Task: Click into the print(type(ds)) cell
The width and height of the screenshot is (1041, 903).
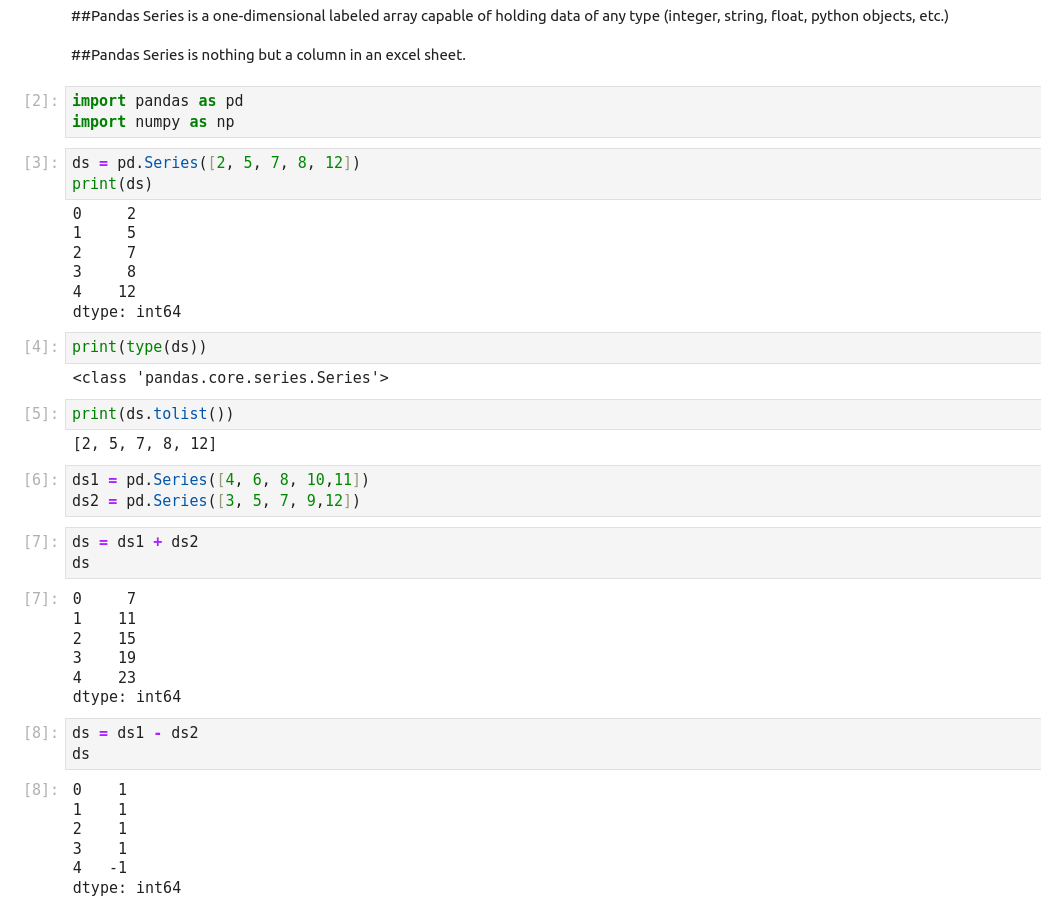Action: [x=552, y=348]
